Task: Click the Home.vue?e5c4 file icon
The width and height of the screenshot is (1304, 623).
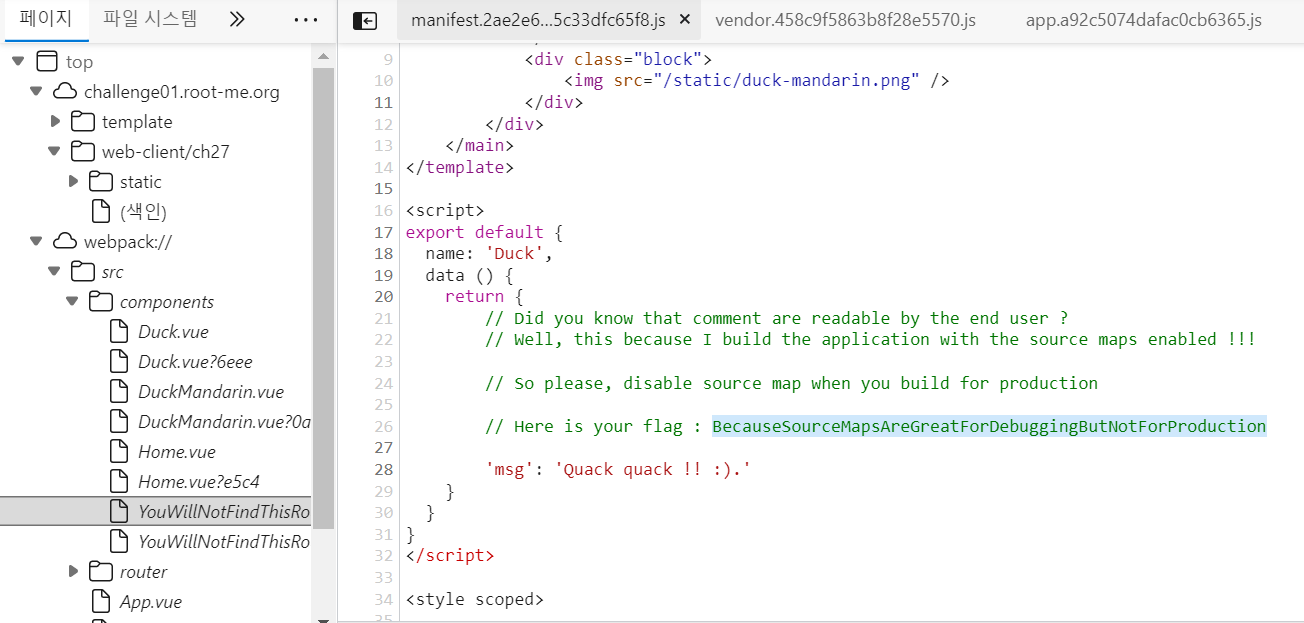Action: click(x=119, y=482)
